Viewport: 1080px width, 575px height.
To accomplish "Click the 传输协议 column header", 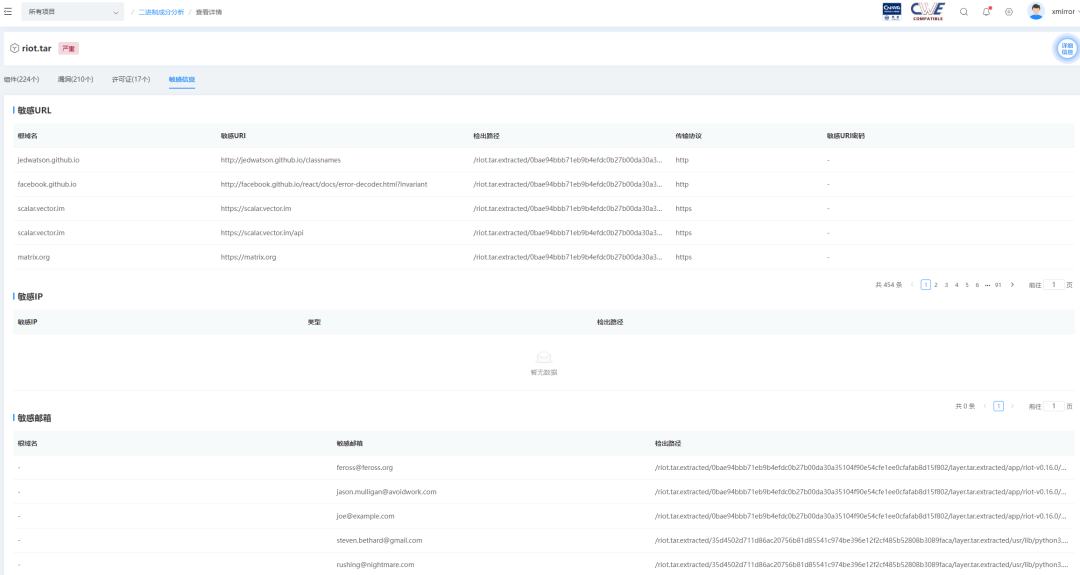I will (688, 136).
